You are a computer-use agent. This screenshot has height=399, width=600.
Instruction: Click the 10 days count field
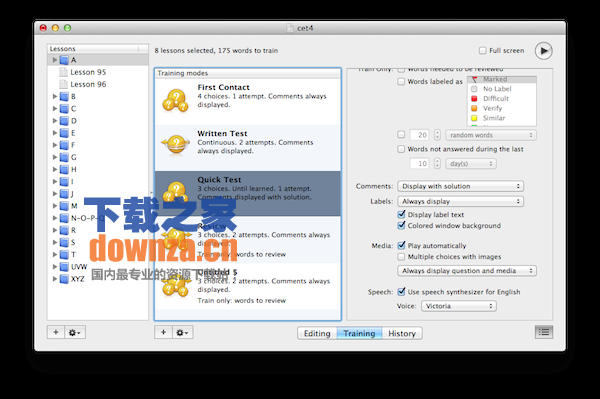click(419, 164)
